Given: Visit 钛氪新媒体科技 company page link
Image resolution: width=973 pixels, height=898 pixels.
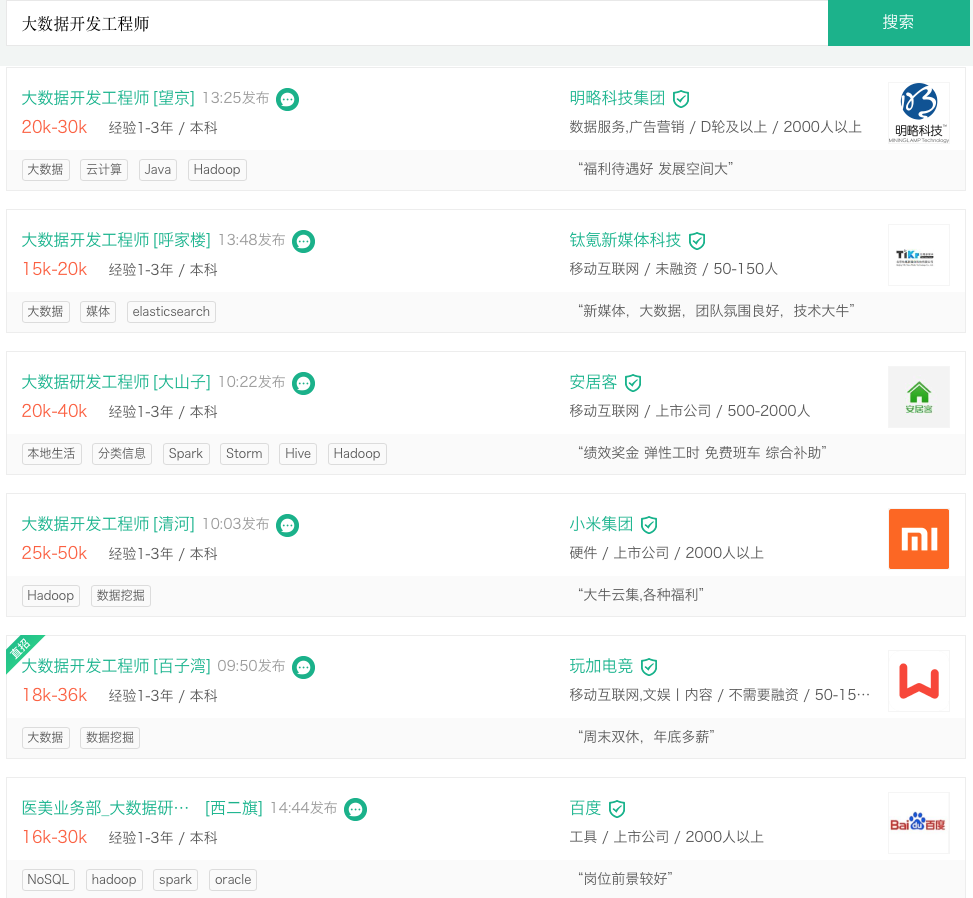Looking at the screenshot, I should tap(625, 240).
